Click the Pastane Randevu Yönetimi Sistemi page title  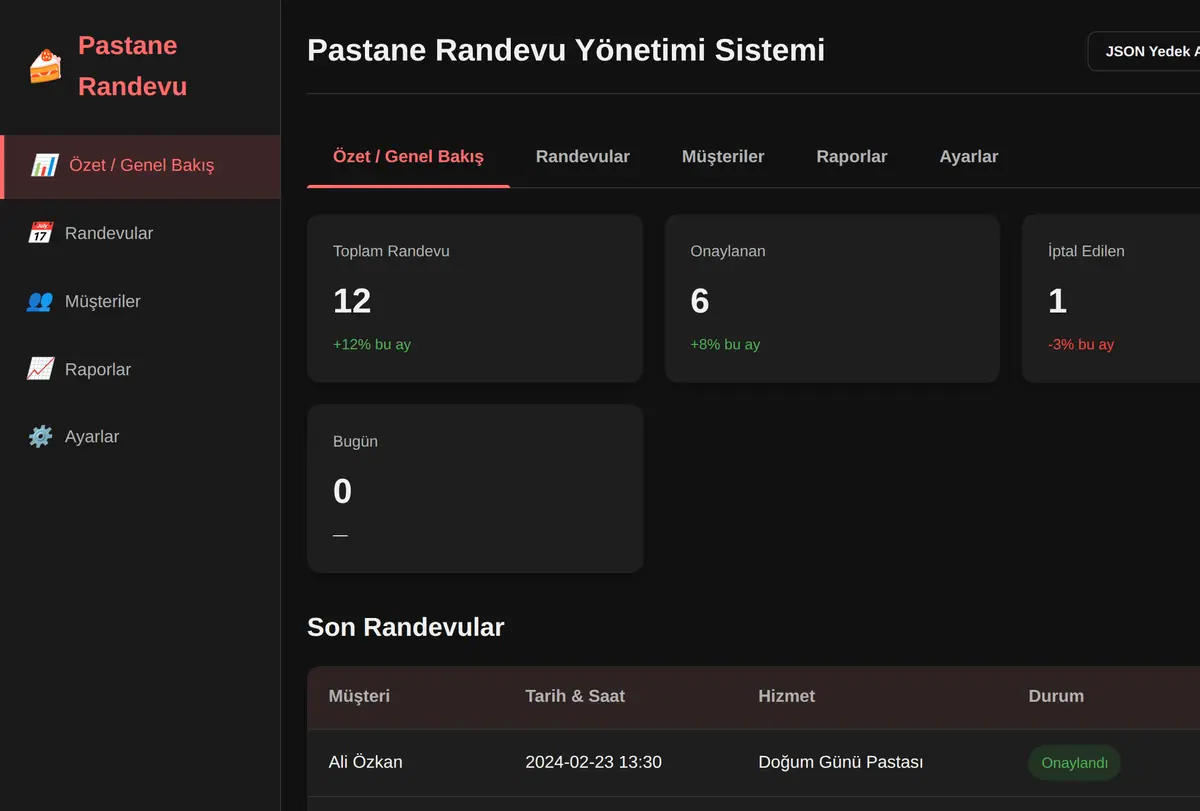[x=566, y=50]
